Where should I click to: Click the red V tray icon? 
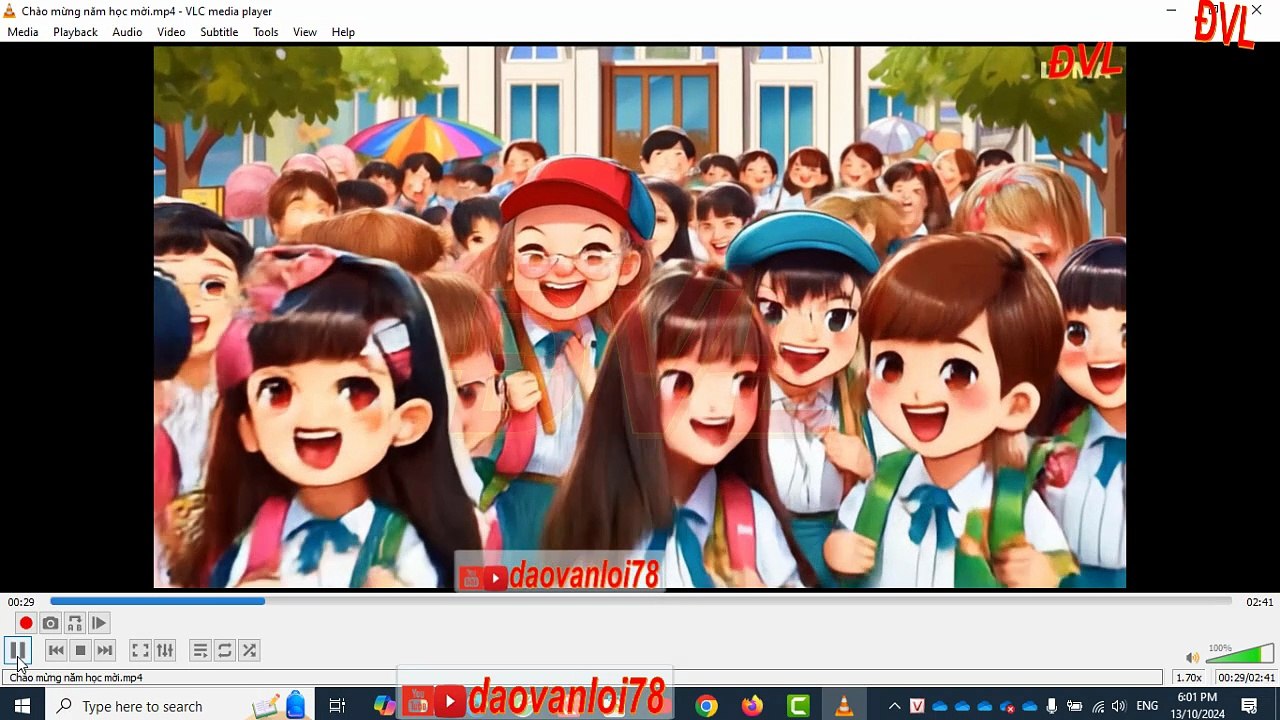click(x=917, y=706)
